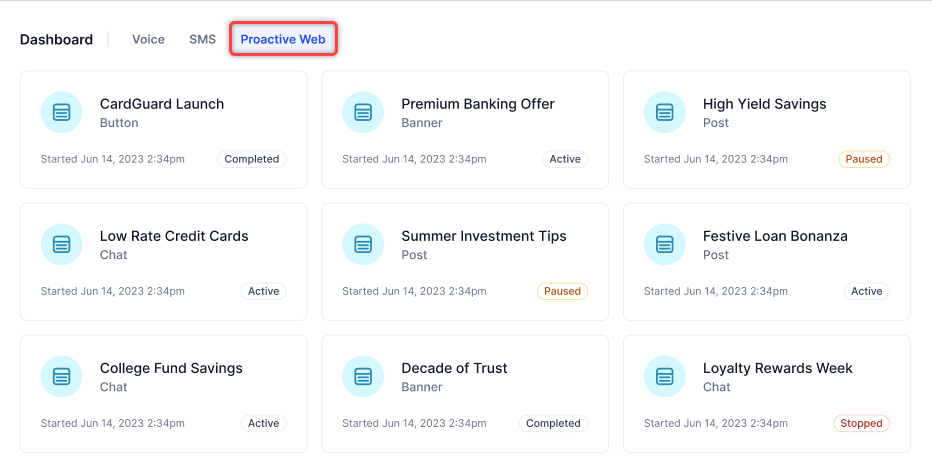Viewport: 932px width, 467px height.
Task: Select the Proactive Web tab
Action: tap(283, 40)
